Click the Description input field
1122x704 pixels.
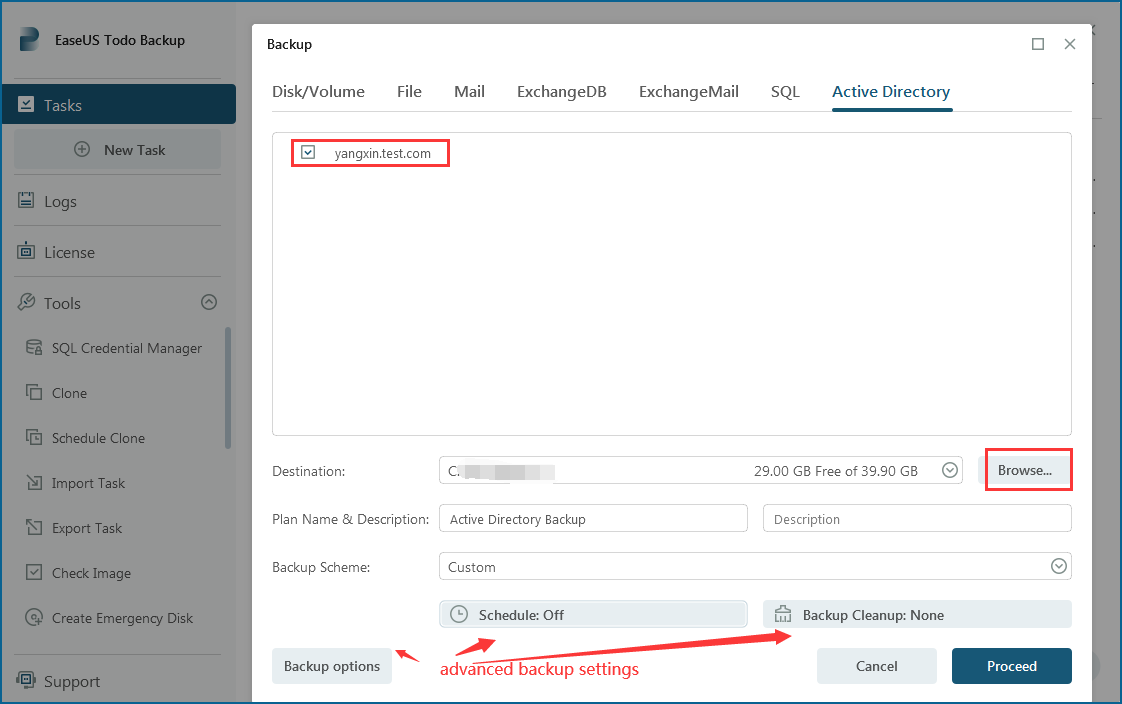click(916, 519)
